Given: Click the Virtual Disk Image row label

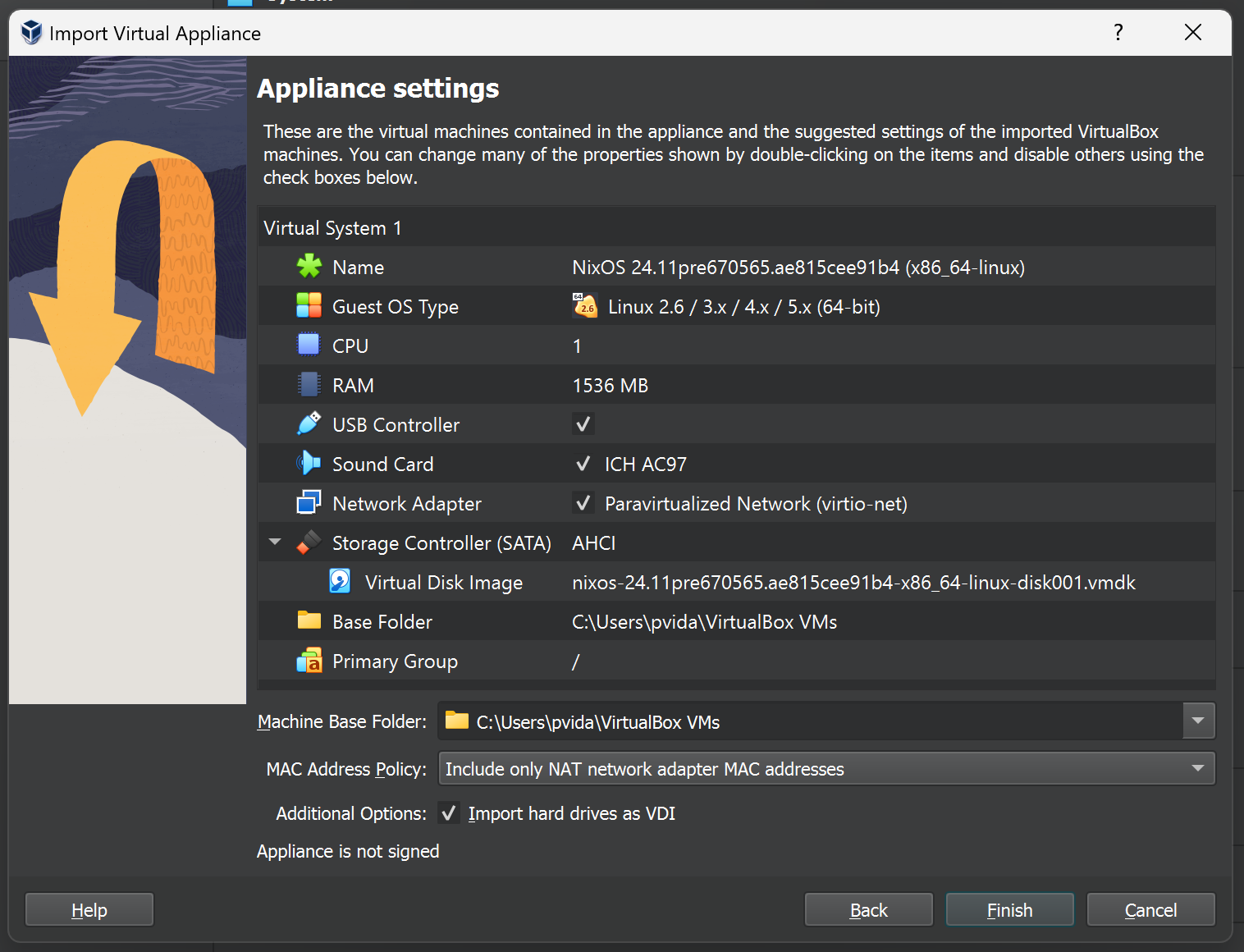Looking at the screenshot, I should pos(444,583).
